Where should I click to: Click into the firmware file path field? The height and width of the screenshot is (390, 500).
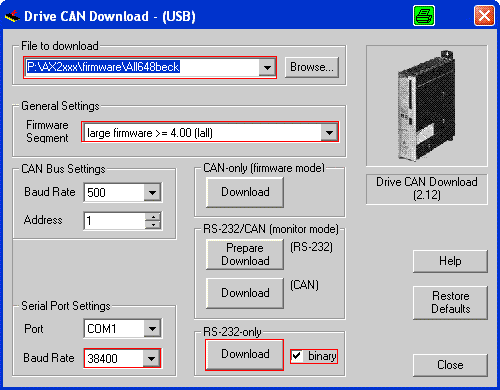coord(142,67)
